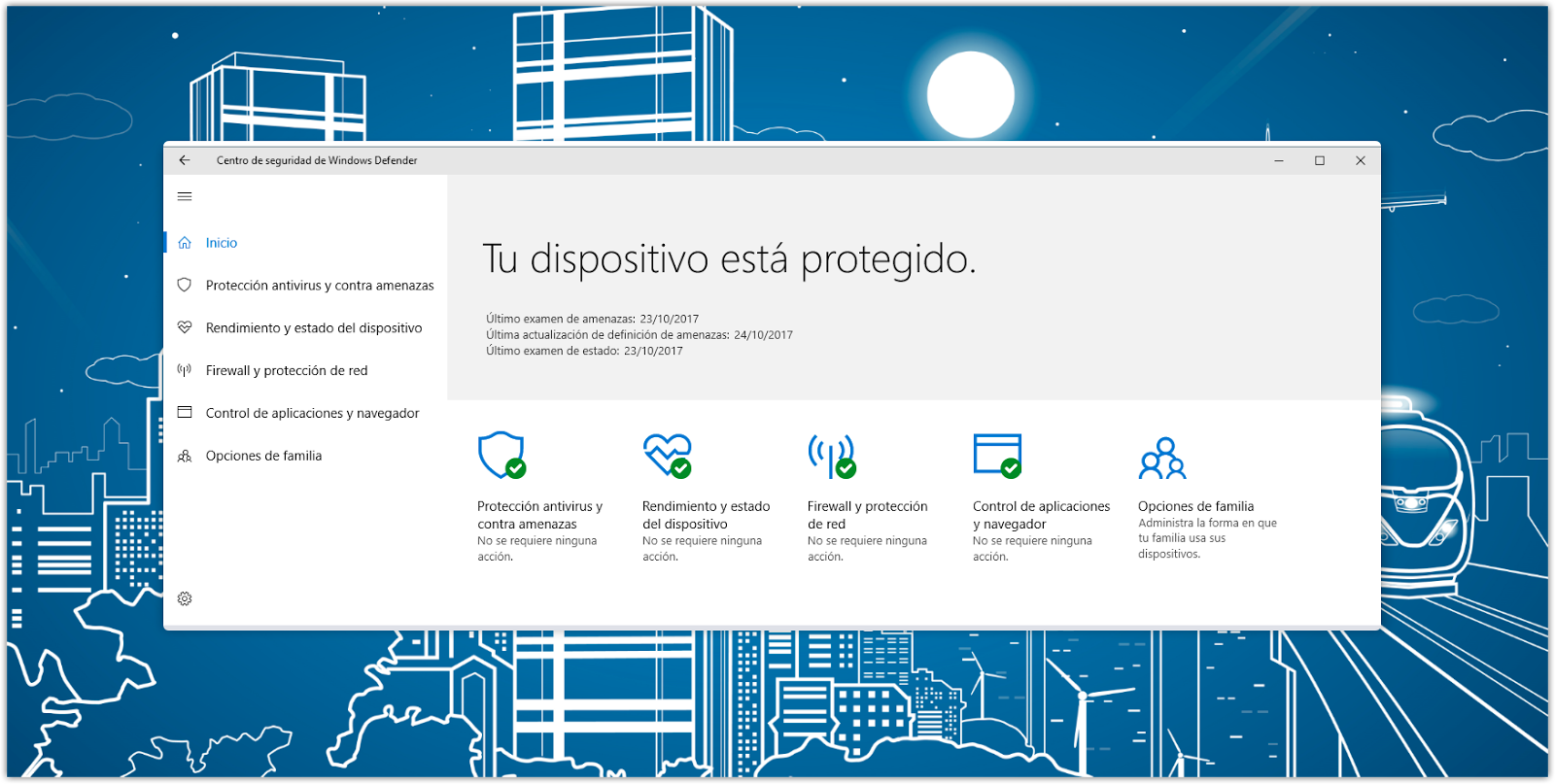Click the Inicio home icon in the sidebar
The width and height of the screenshot is (1555, 784).
click(x=185, y=243)
